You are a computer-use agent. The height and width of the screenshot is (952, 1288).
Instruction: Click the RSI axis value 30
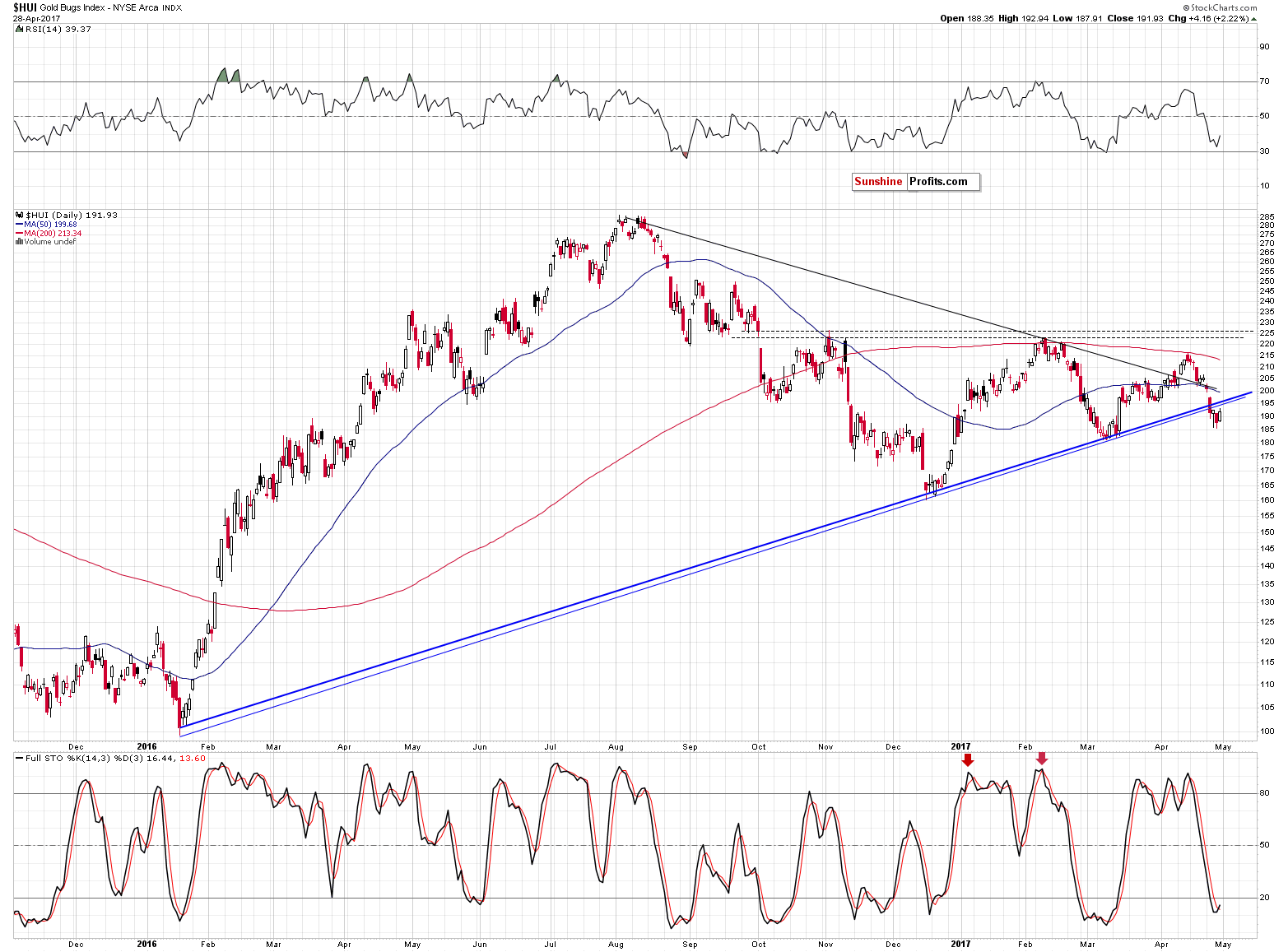click(1264, 151)
